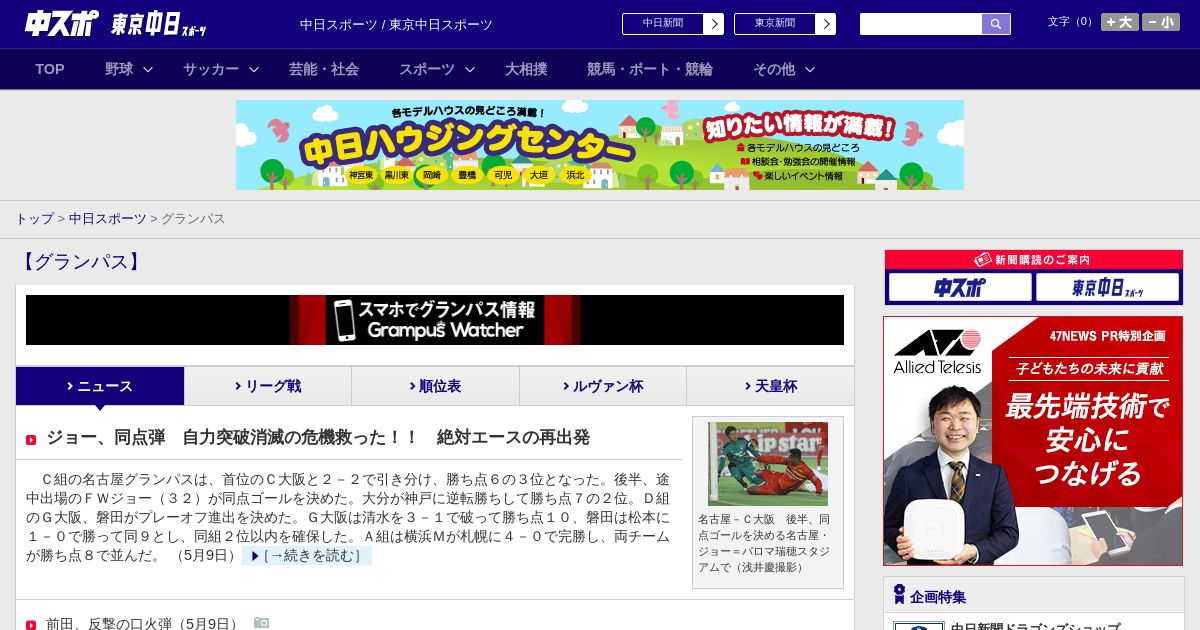Screen dimensions: 1200x630
Task: Open headline ジョー、同点弾 article
Action: tap(318, 437)
